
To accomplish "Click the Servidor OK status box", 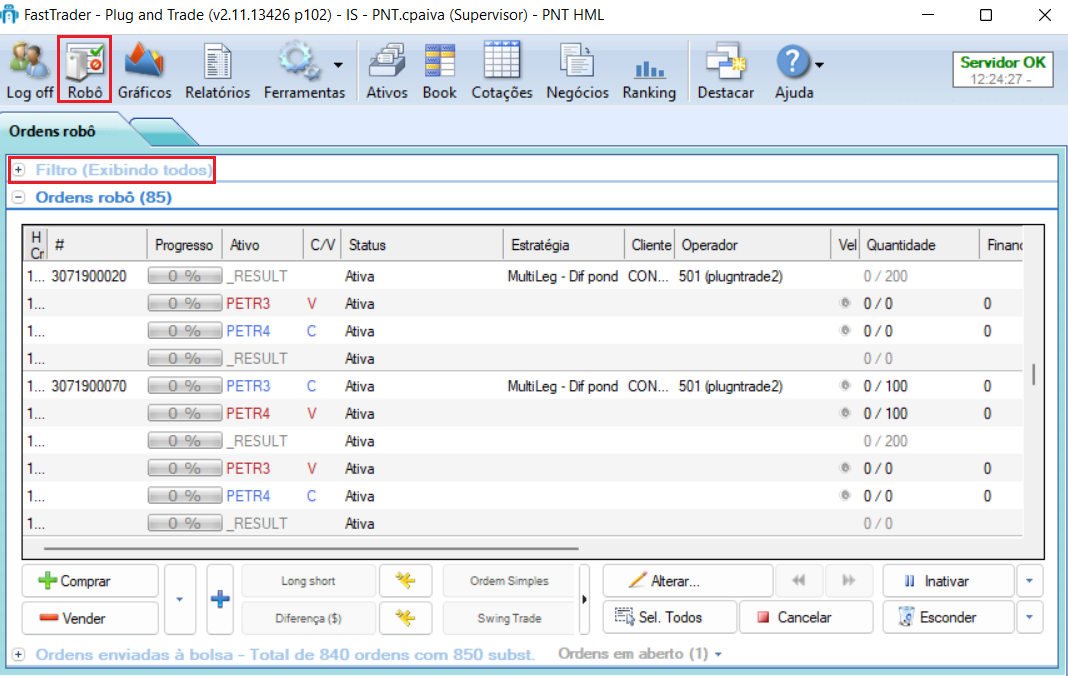I will (1003, 70).
